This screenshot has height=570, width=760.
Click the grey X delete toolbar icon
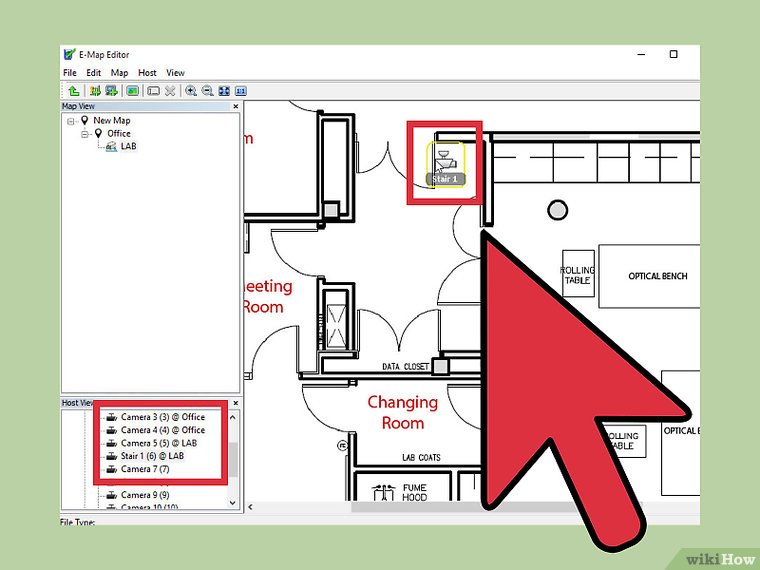point(171,90)
